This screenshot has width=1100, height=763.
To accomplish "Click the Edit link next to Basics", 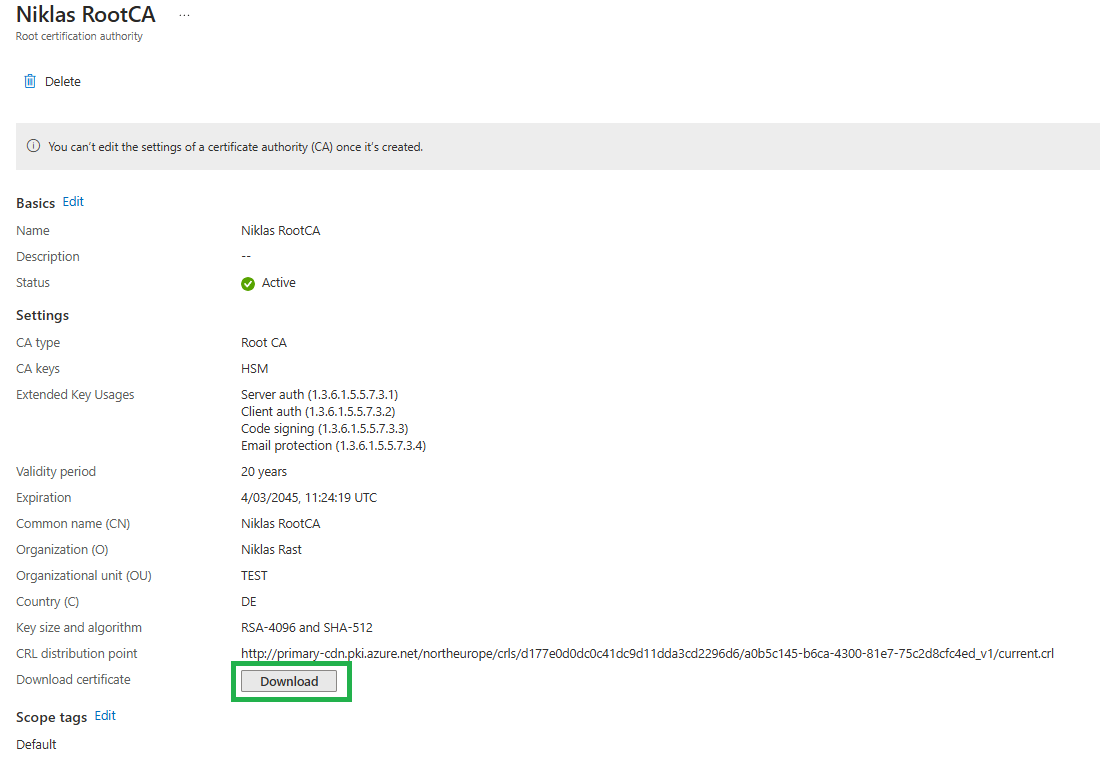I will (x=73, y=202).
